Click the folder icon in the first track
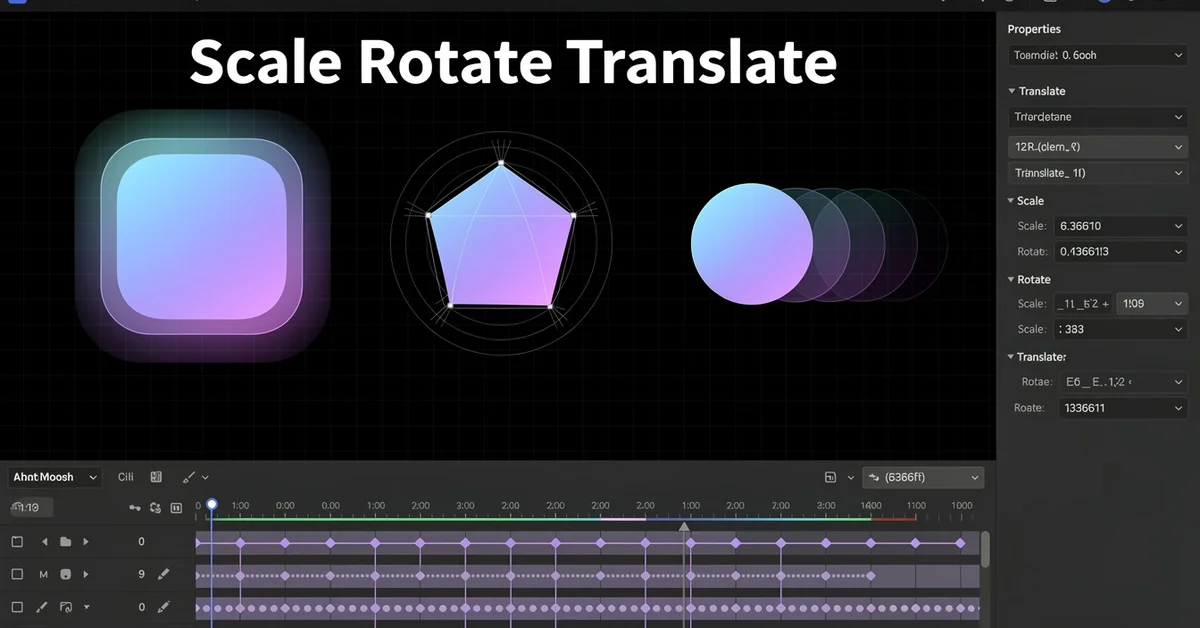Image resolution: width=1200 pixels, height=628 pixels. pos(65,542)
